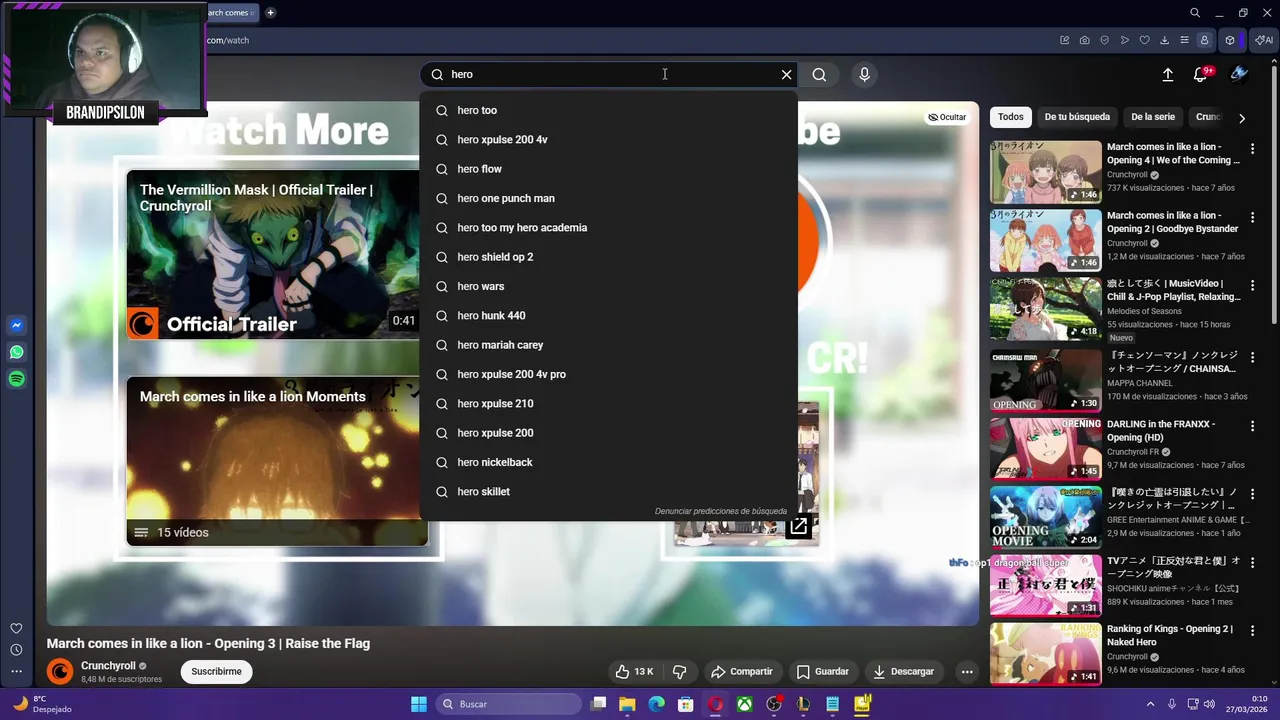Open Opera downloads icon
Image resolution: width=1280 pixels, height=720 pixels.
pyautogui.click(x=1165, y=40)
